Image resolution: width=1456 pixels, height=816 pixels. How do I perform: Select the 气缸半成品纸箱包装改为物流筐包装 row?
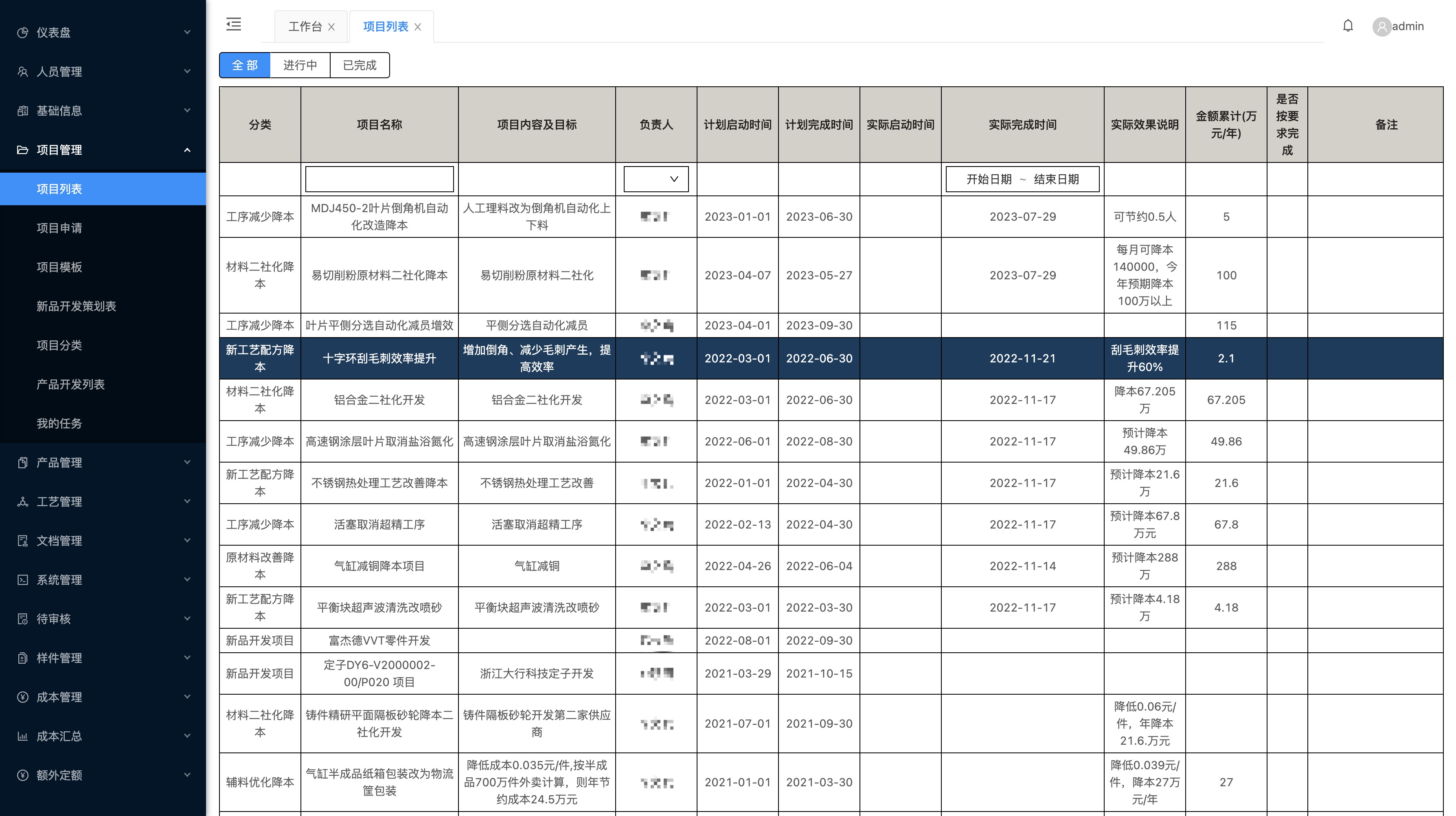(831, 783)
